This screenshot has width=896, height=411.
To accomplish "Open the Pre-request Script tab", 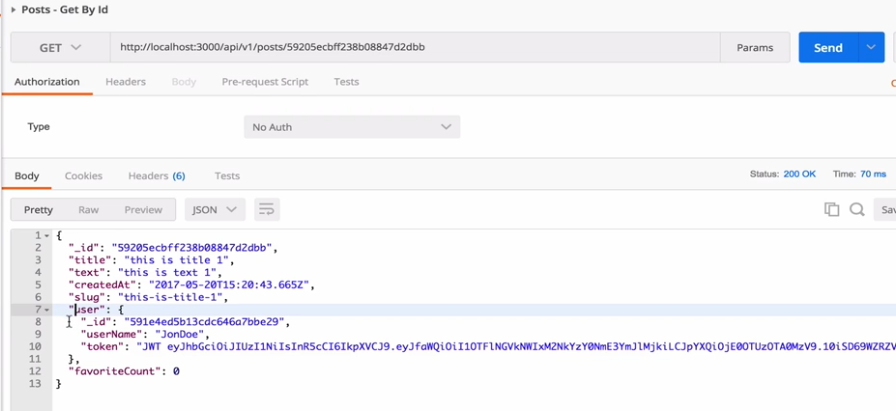I will click(265, 82).
